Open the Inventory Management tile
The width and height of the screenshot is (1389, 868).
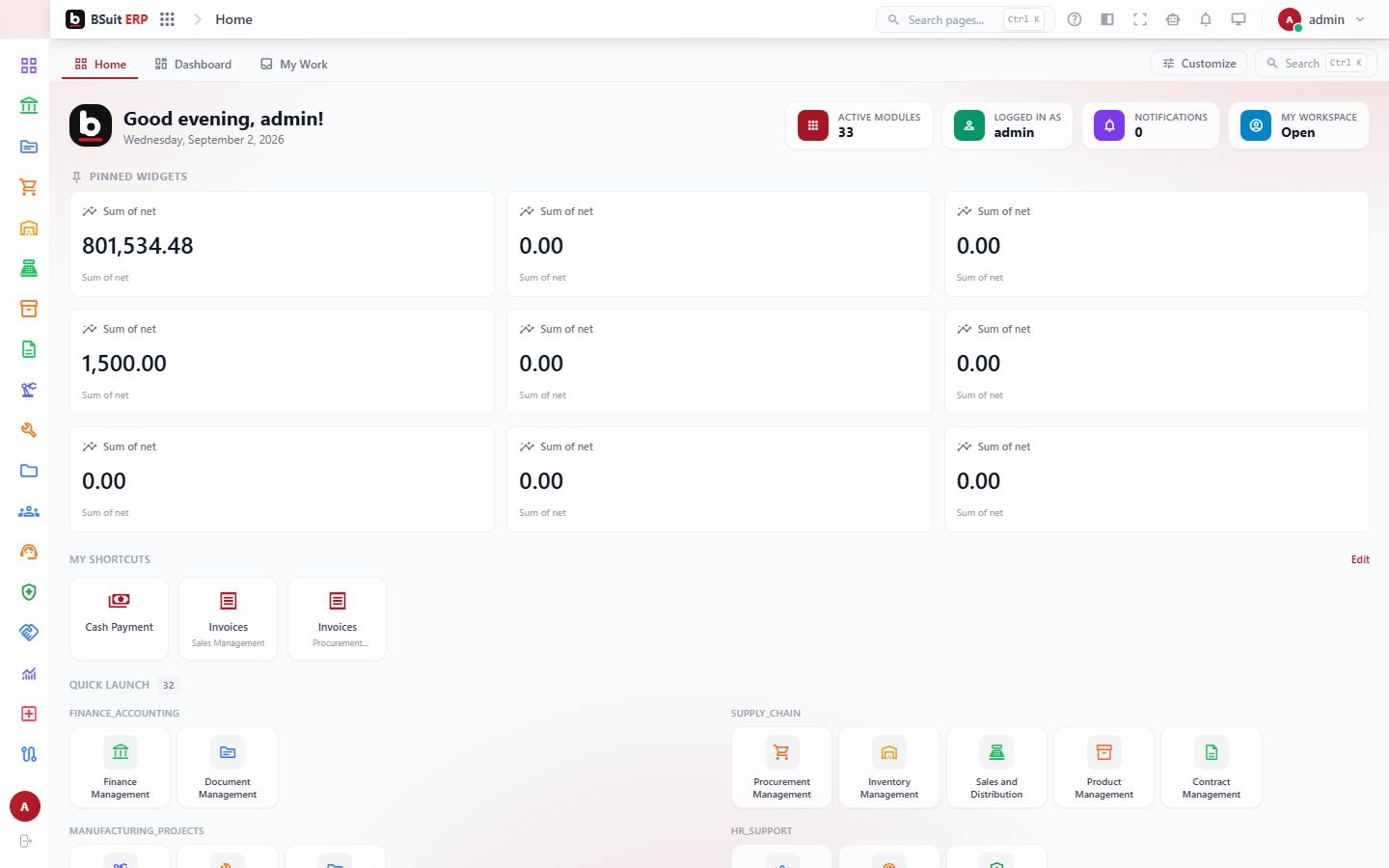coord(889,768)
